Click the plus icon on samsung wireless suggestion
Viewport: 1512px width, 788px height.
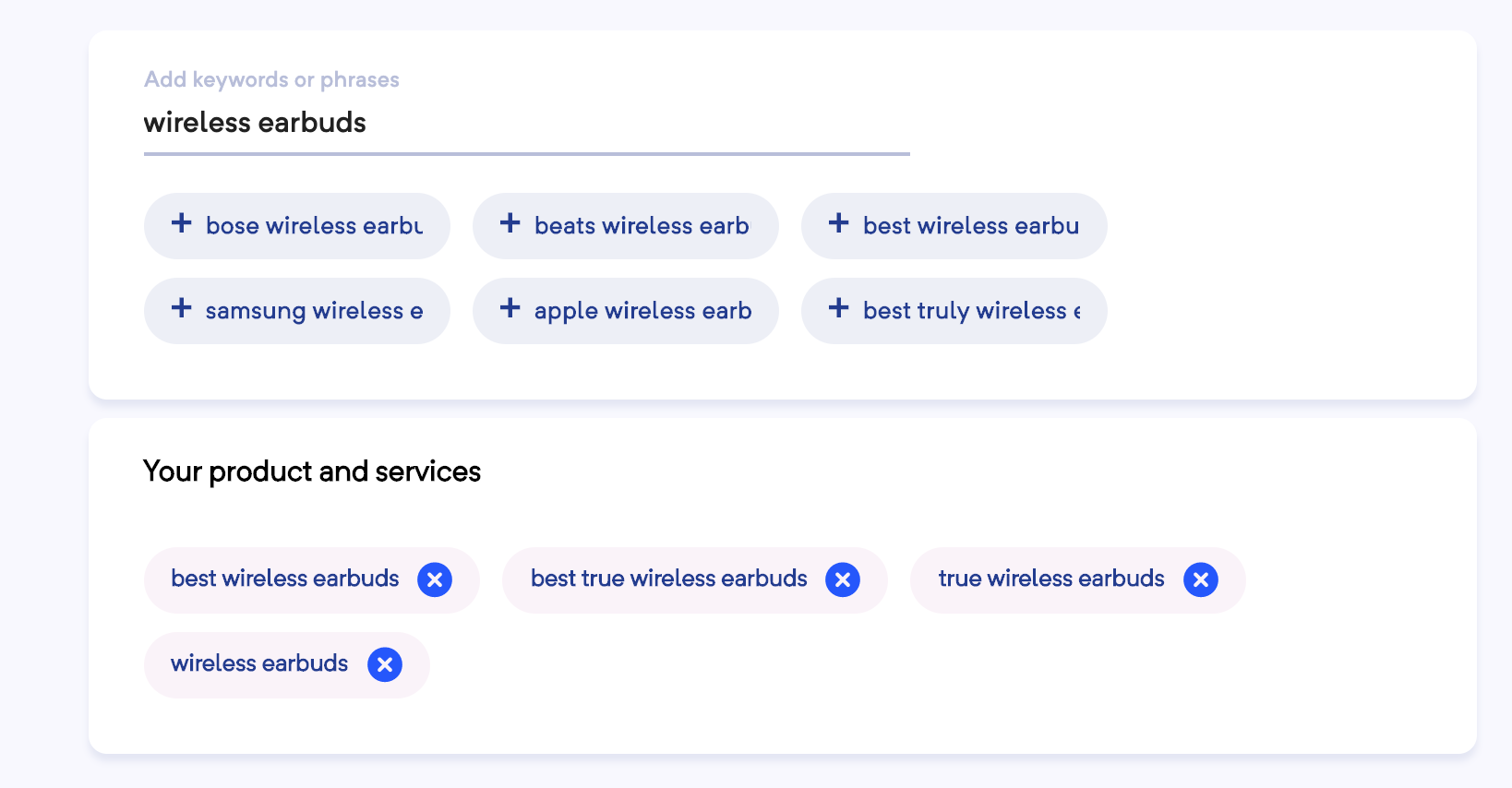pyautogui.click(x=182, y=308)
